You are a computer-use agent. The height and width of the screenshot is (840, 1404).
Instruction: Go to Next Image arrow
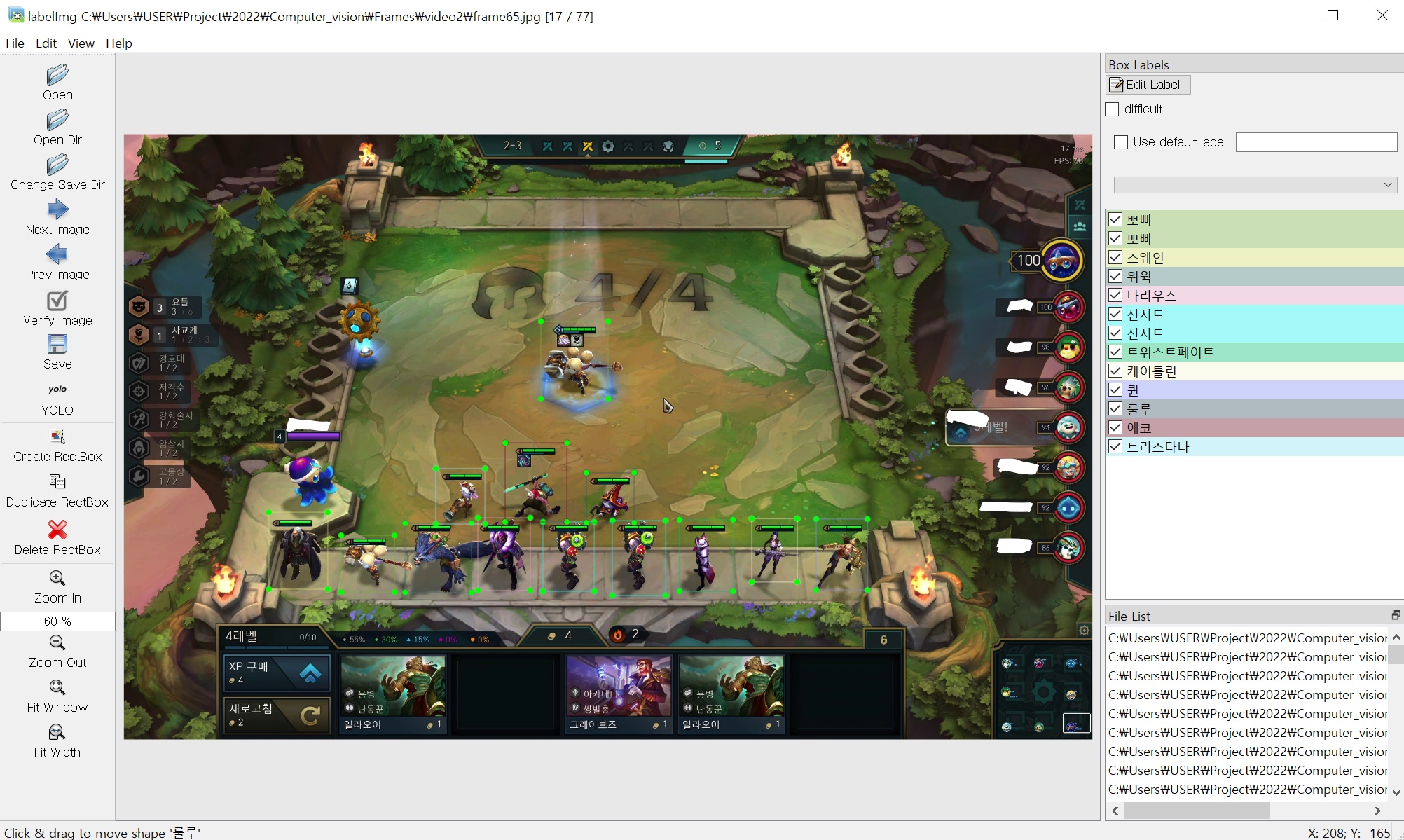pyautogui.click(x=57, y=209)
